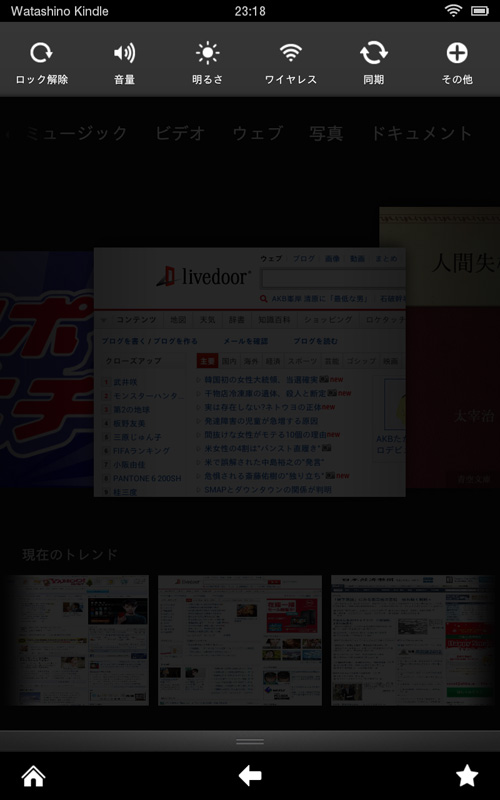This screenshot has width=500, height=800.
Task: Tap the Watashino Kindle device name
Action: [60, 11]
